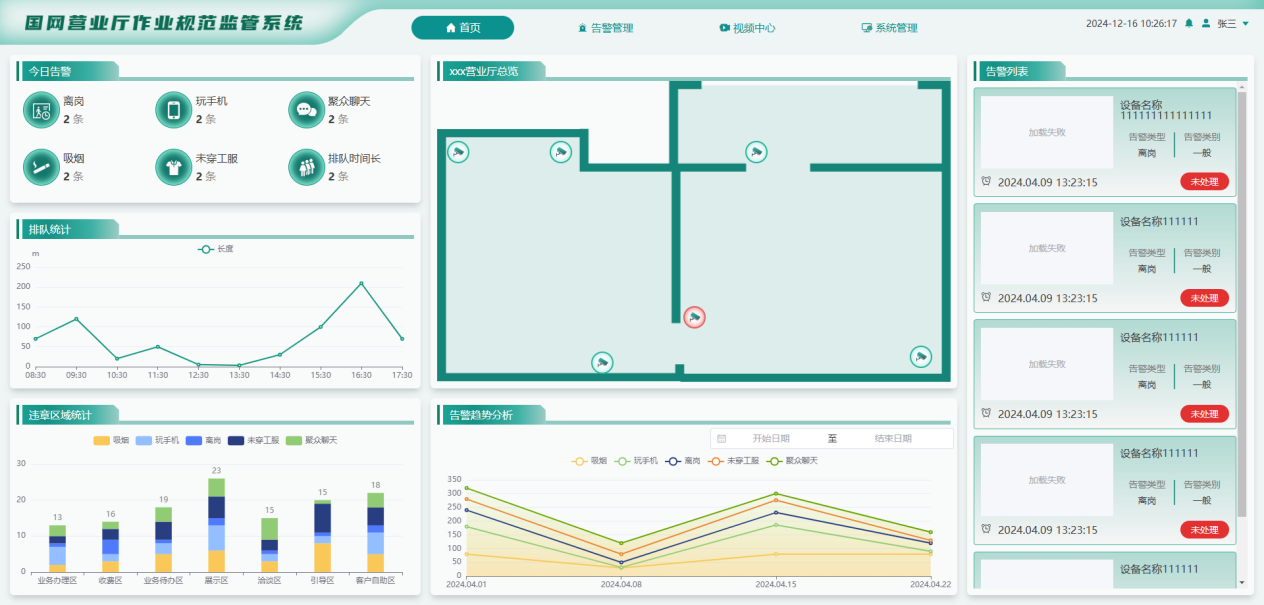This screenshot has height=605, width=1264.
Task: Toggle 离岗 legend in 违章区域统计 chart
Action: click(x=203, y=440)
